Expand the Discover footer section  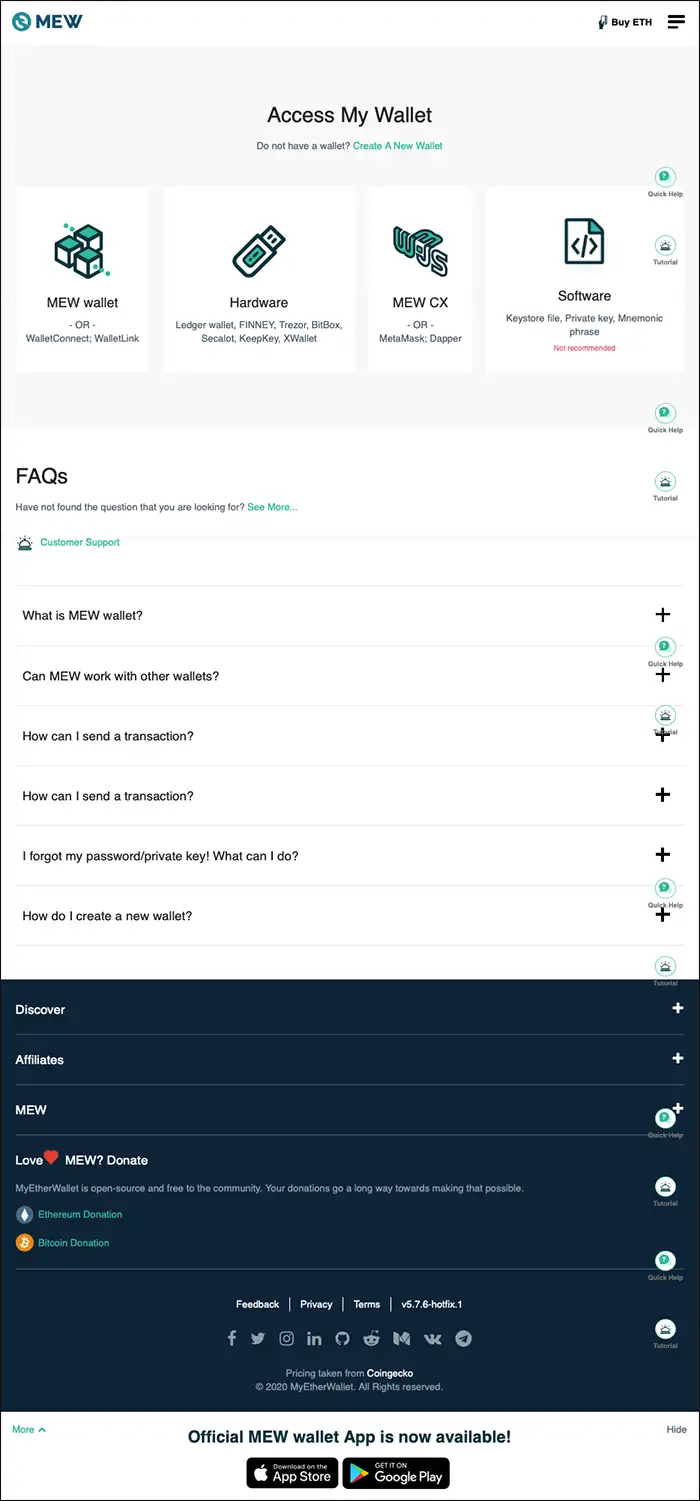(350, 1009)
